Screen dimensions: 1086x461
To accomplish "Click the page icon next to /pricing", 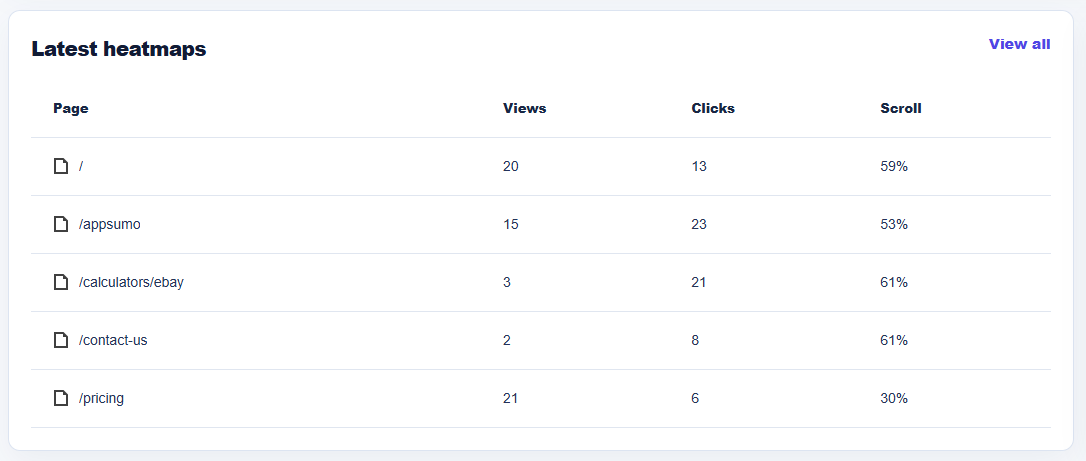I will pyautogui.click(x=61, y=399).
